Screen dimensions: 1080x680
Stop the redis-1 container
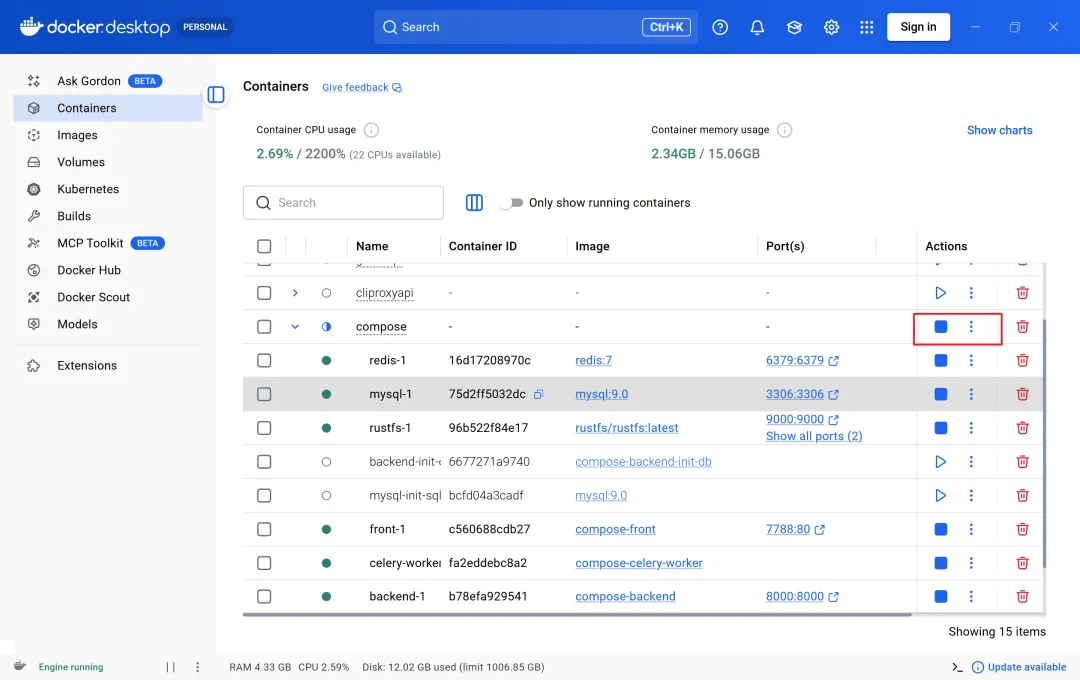[940, 360]
